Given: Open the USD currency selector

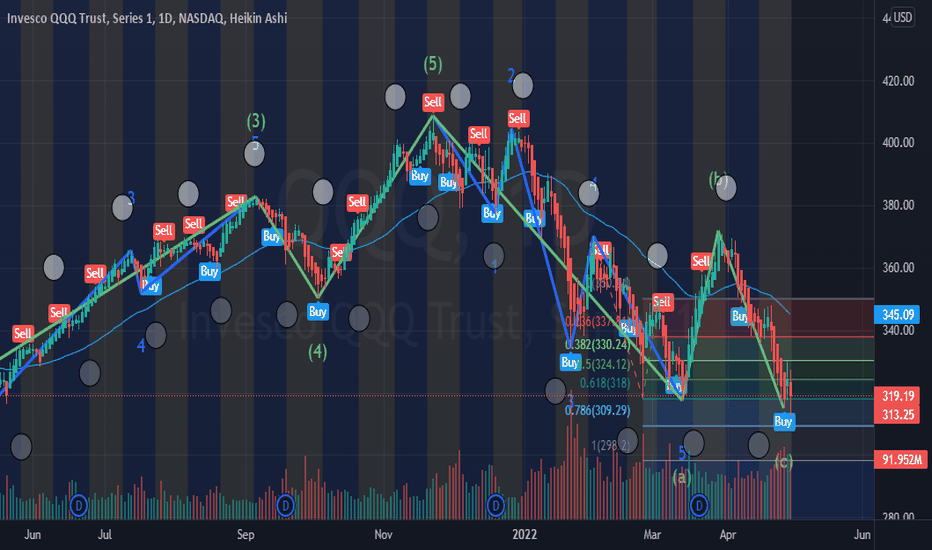Looking at the screenshot, I should point(903,17).
